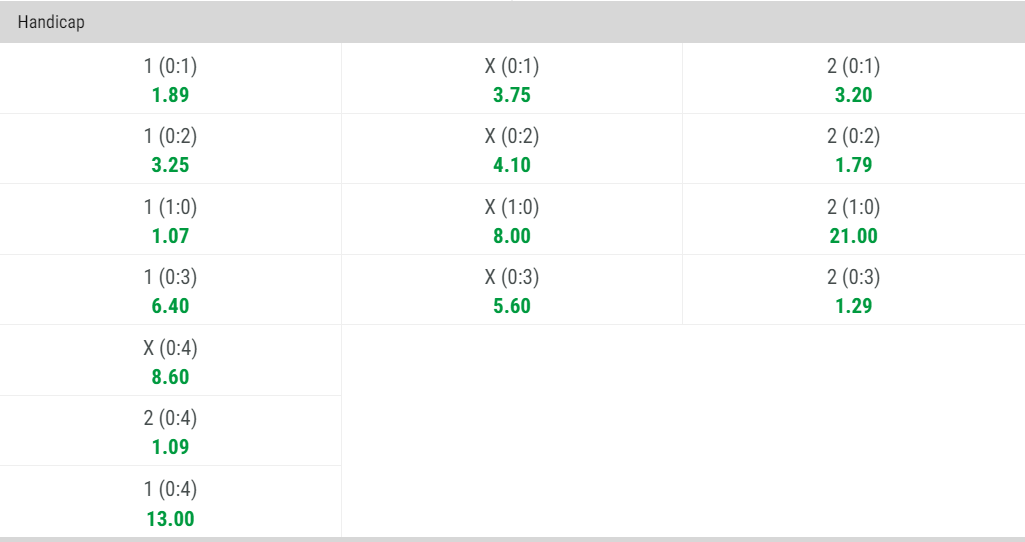This screenshot has height=542, width=1025.
Task: Click X (0:2) odds 4.10
Action: 512,149
